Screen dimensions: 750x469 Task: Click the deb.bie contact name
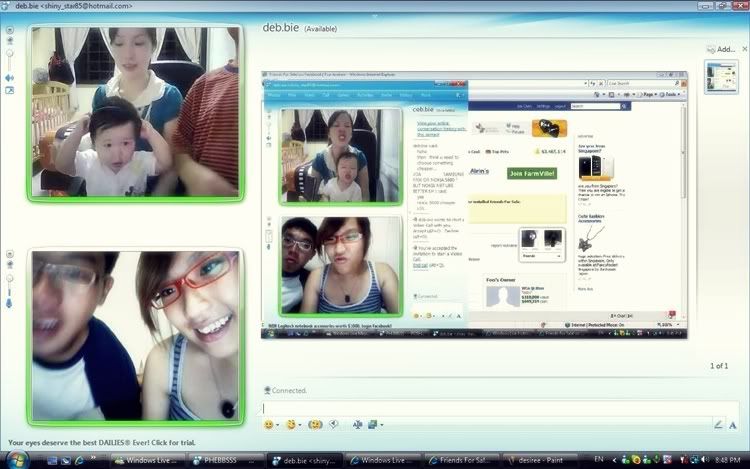point(280,28)
